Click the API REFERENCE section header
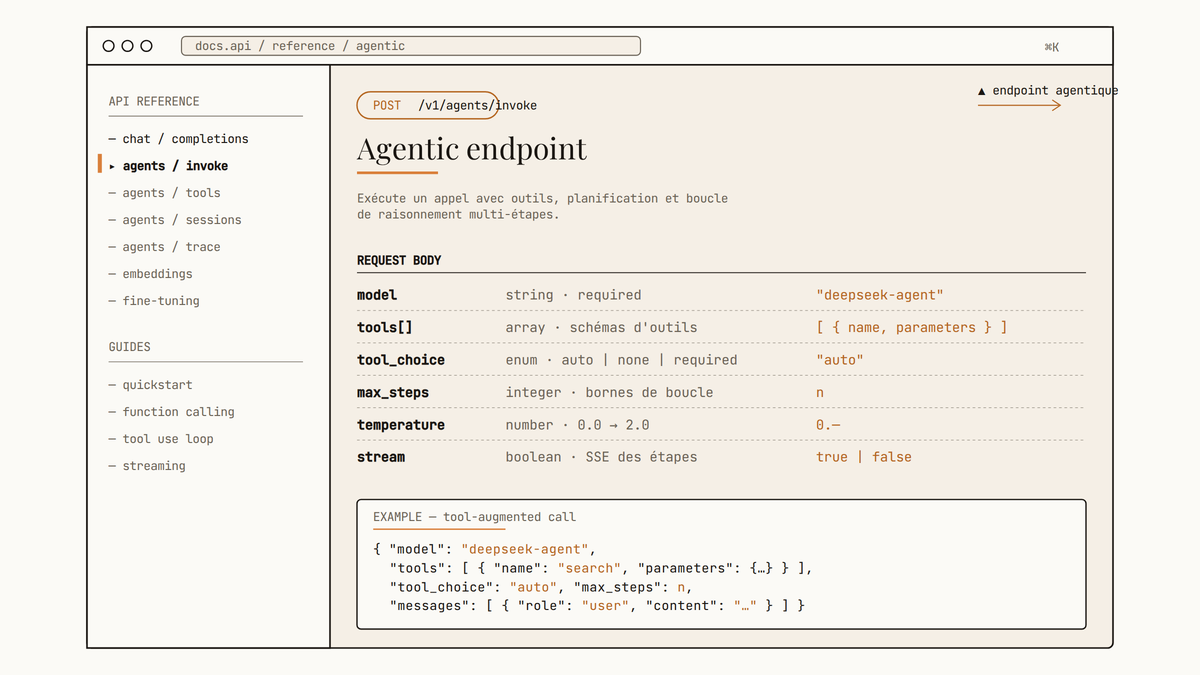The height and width of the screenshot is (675, 1200). (x=154, y=101)
